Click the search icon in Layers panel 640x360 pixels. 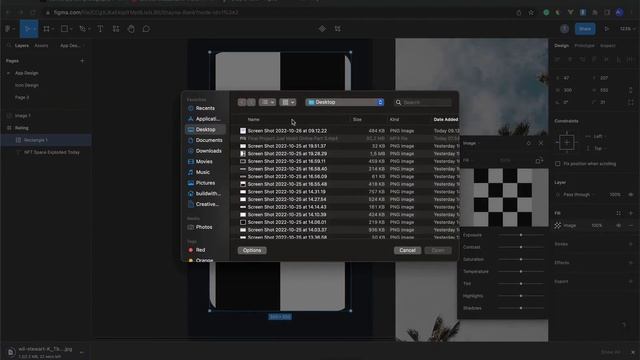(8, 46)
